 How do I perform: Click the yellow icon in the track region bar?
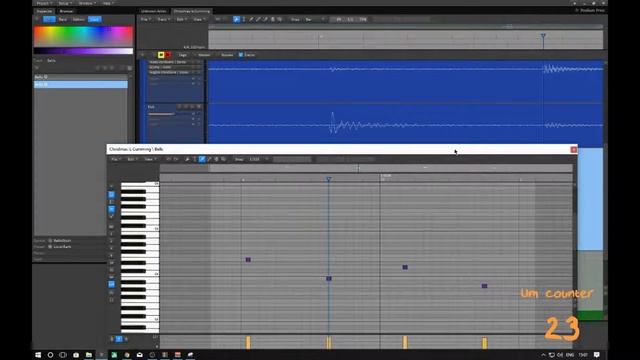pyautogui.click(x=161, y=55)
